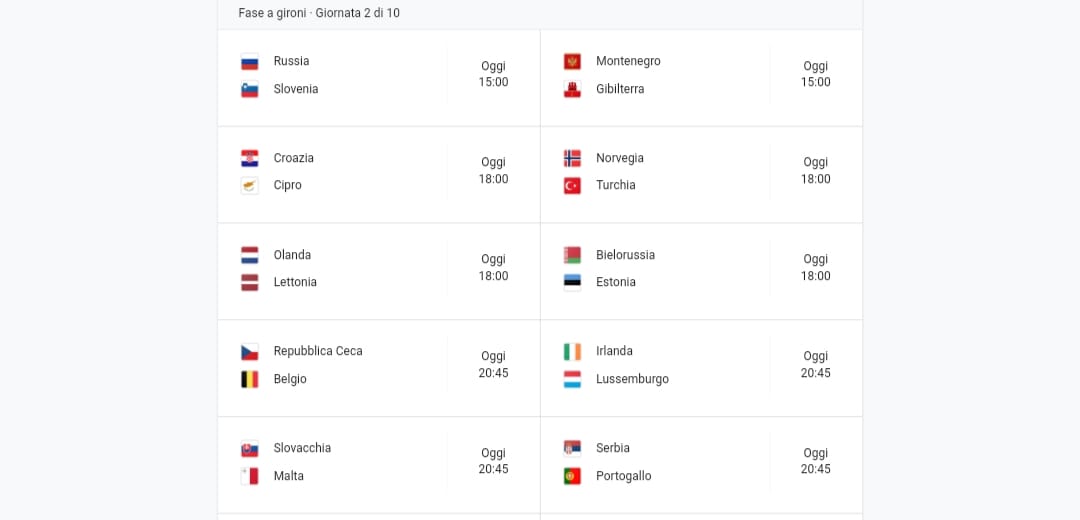Click the Gibilterra flag icon

(x=572, y=90)
